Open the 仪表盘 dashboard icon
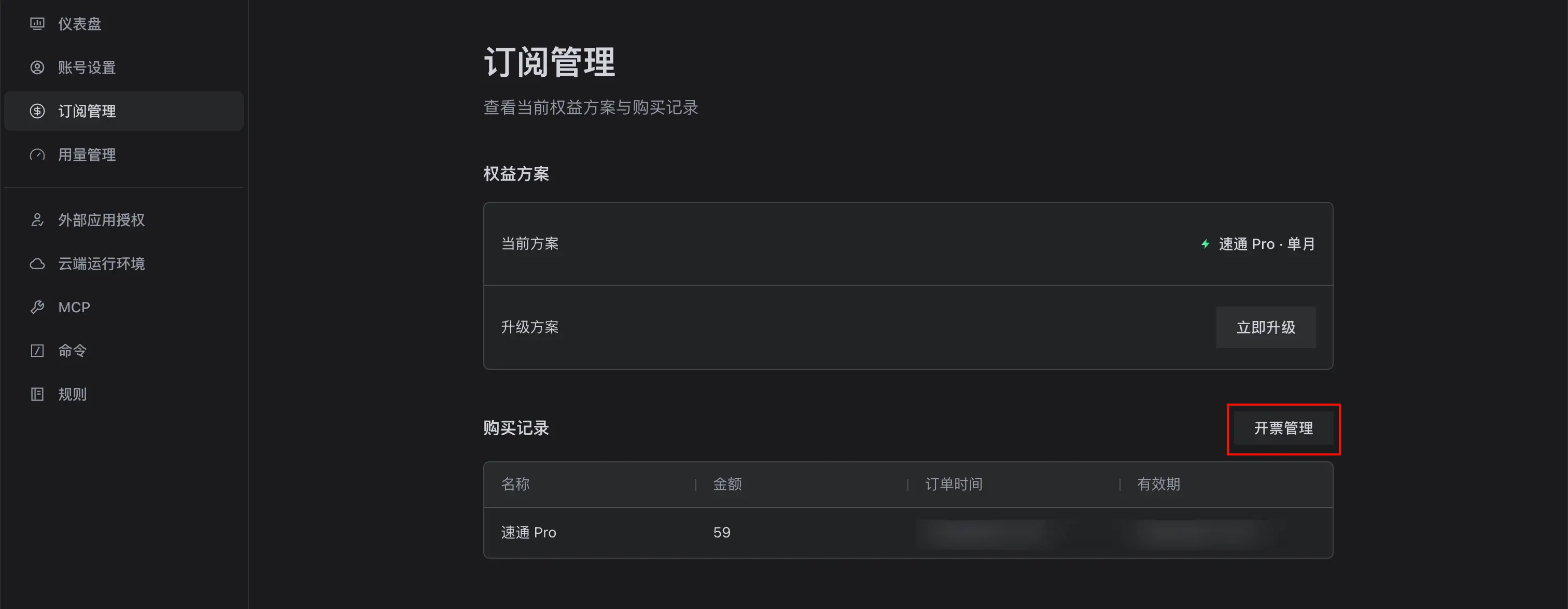 [x=37, y=24]
